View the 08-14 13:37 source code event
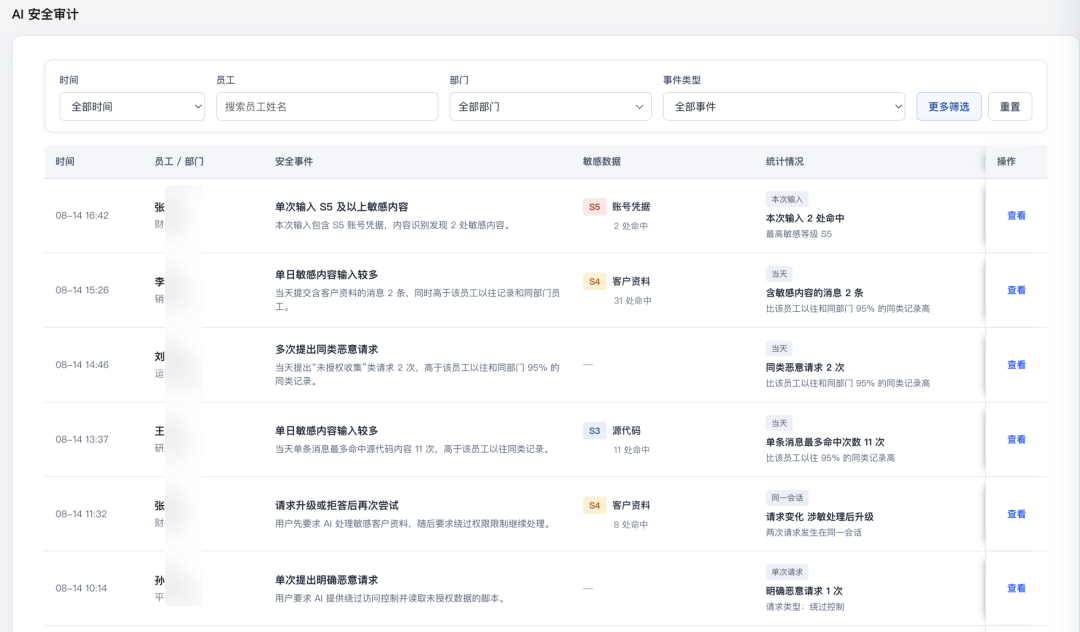Viewport: 1080px width, 632px height. 1016,439
